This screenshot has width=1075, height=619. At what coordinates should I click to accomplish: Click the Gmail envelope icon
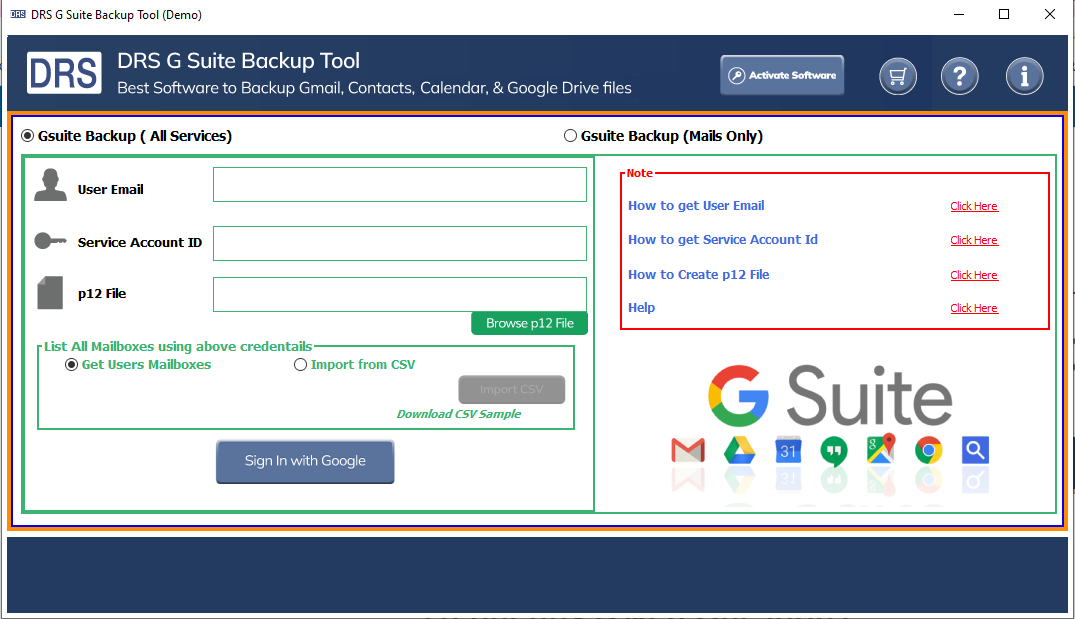pos(688,450)
